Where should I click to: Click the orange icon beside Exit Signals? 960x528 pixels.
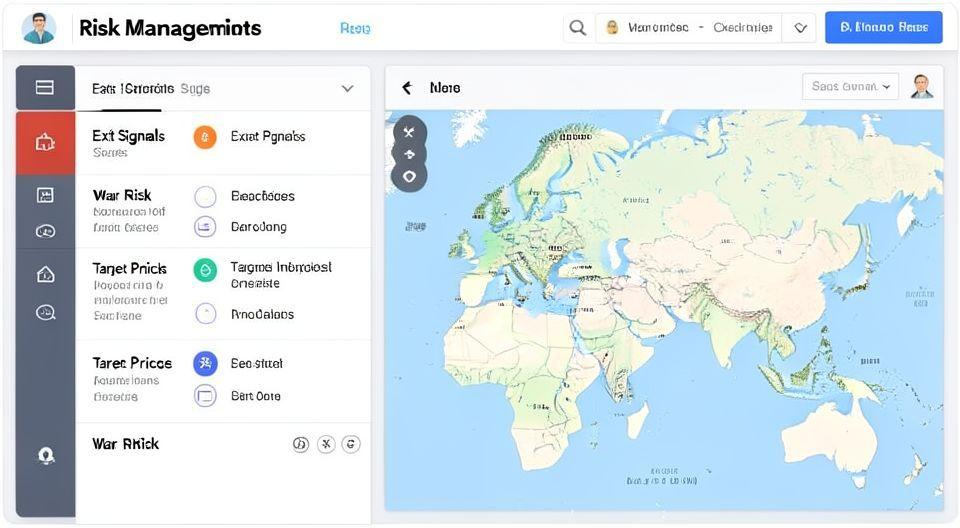(204, 137)
